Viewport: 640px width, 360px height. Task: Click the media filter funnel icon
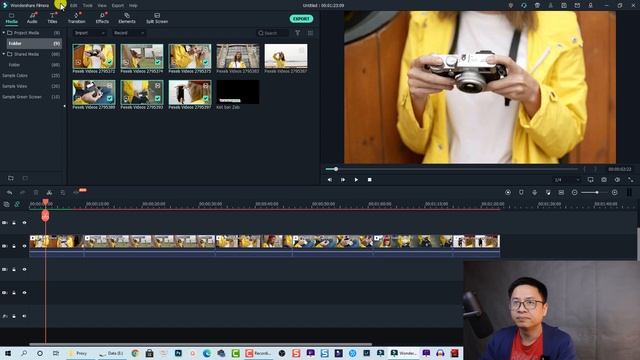click(298, 33)
